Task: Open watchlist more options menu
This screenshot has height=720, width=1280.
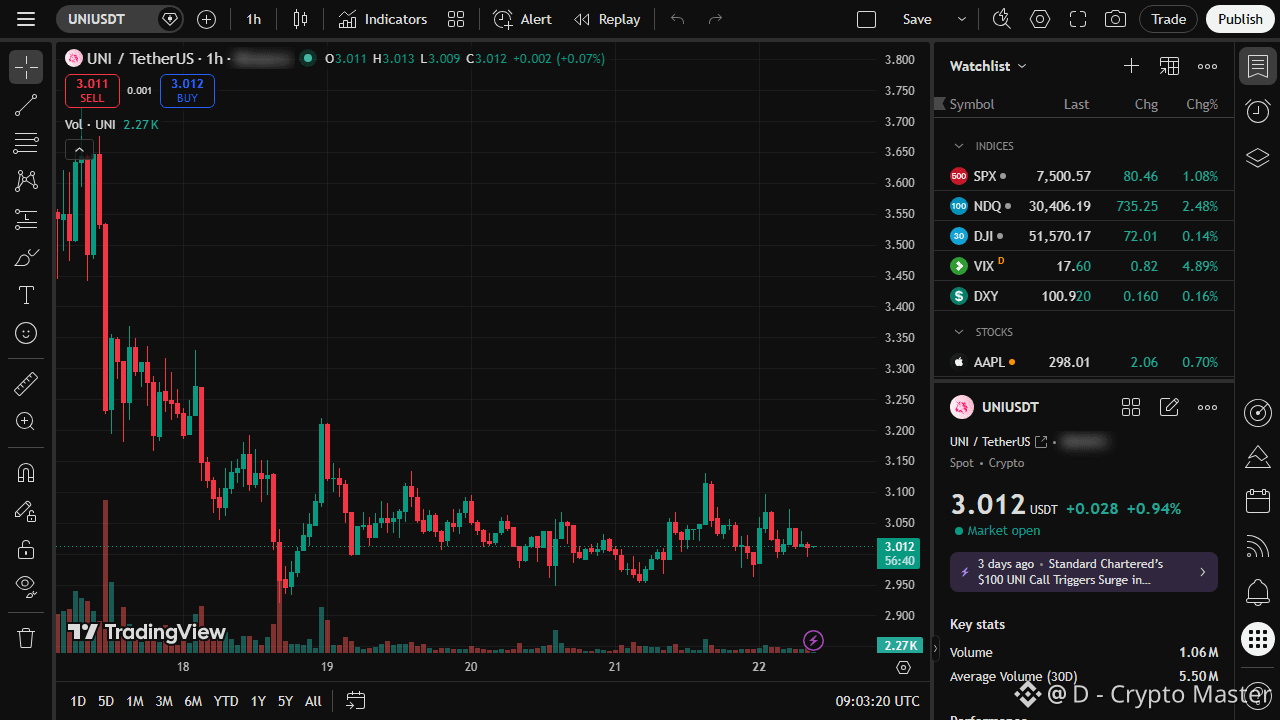Action: coord(1208,66)
